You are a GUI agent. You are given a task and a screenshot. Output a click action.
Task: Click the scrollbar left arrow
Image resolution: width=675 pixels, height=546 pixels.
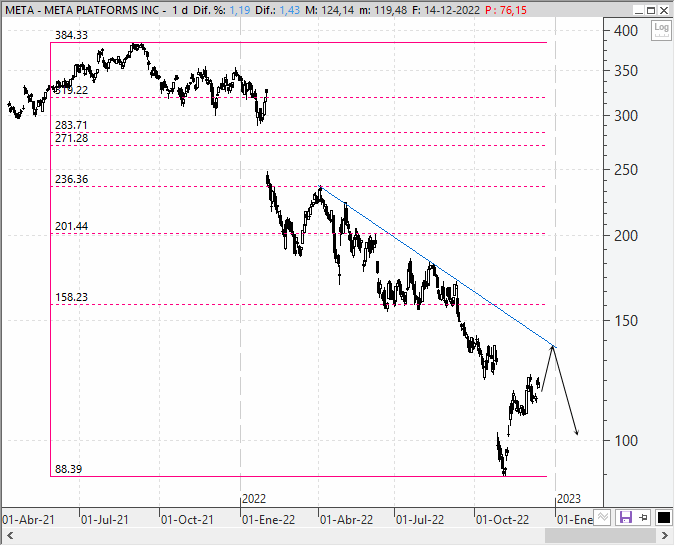pyautogui.click(x=9, y=536)
